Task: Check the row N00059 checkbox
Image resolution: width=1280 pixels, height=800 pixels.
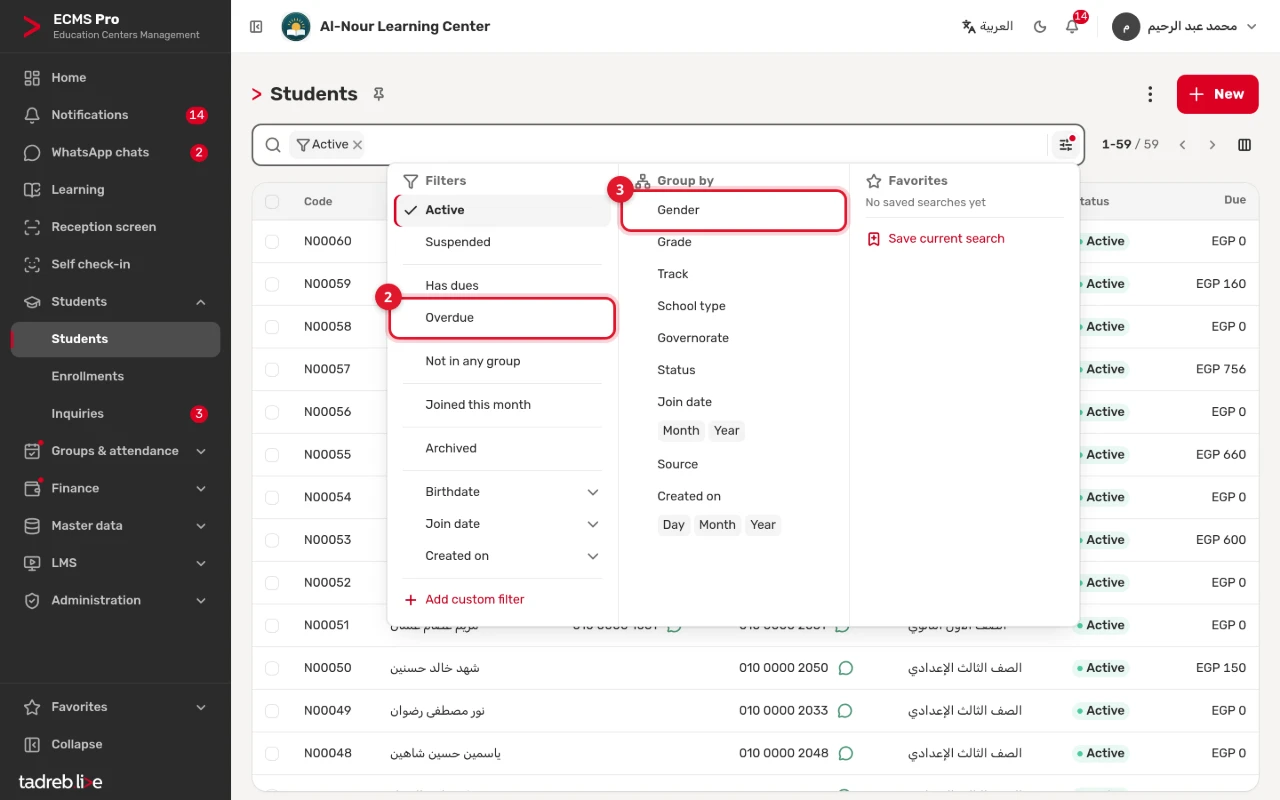Action: point(272,284)
